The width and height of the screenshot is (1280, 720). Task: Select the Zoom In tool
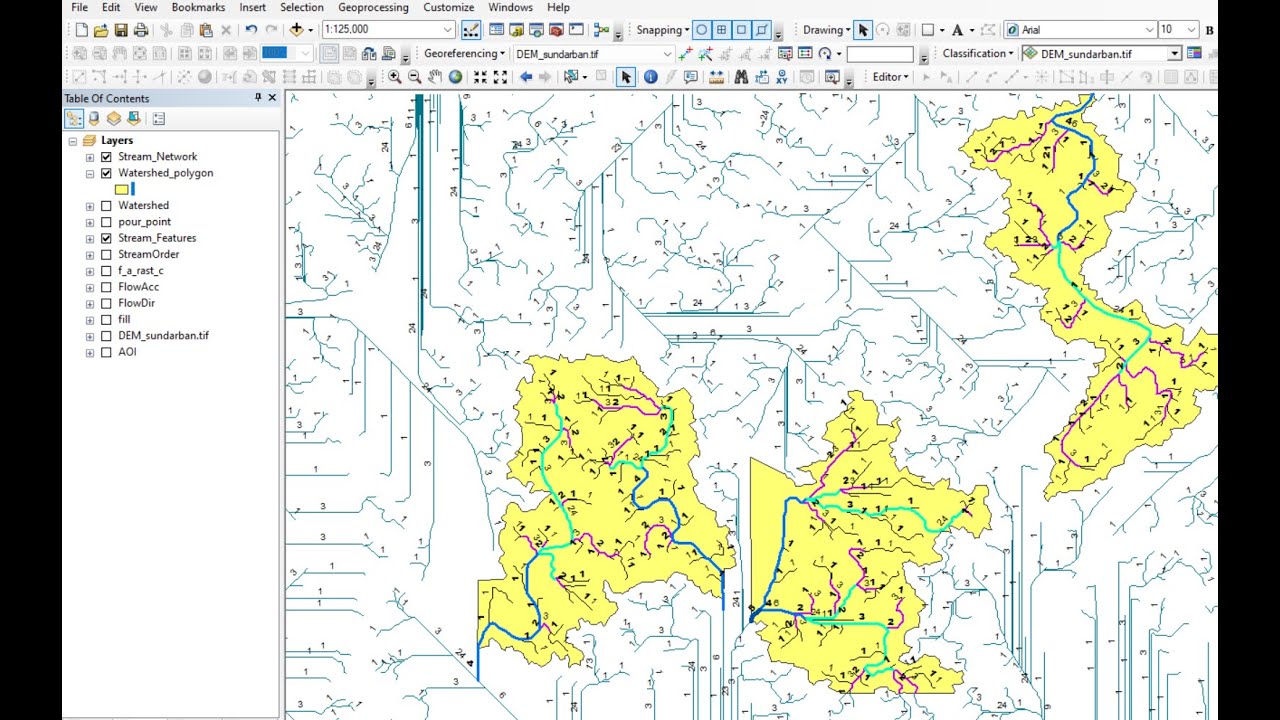coord(395,77)
